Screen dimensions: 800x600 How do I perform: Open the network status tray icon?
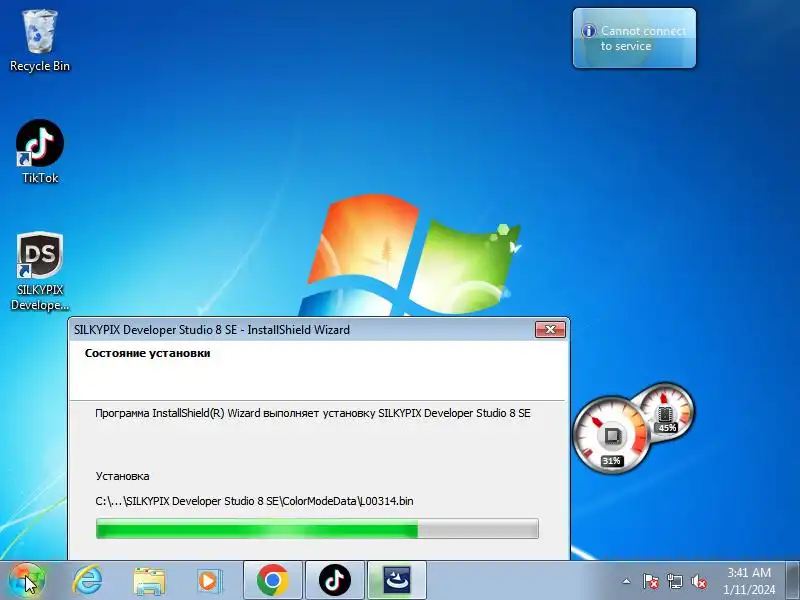tap(675, 581)
